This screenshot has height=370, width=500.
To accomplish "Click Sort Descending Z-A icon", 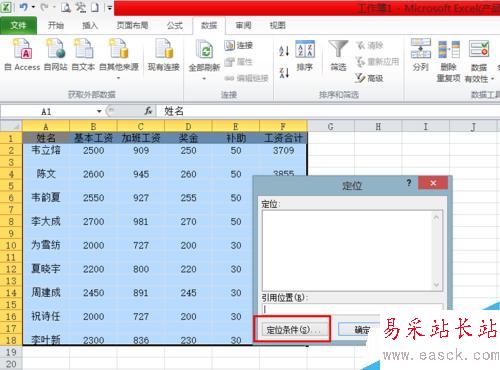I will pos(284,72).
